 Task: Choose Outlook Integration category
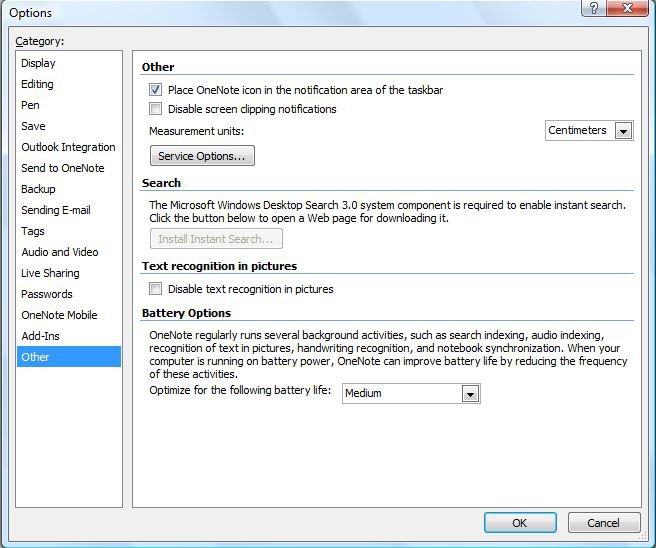[69, 147]
